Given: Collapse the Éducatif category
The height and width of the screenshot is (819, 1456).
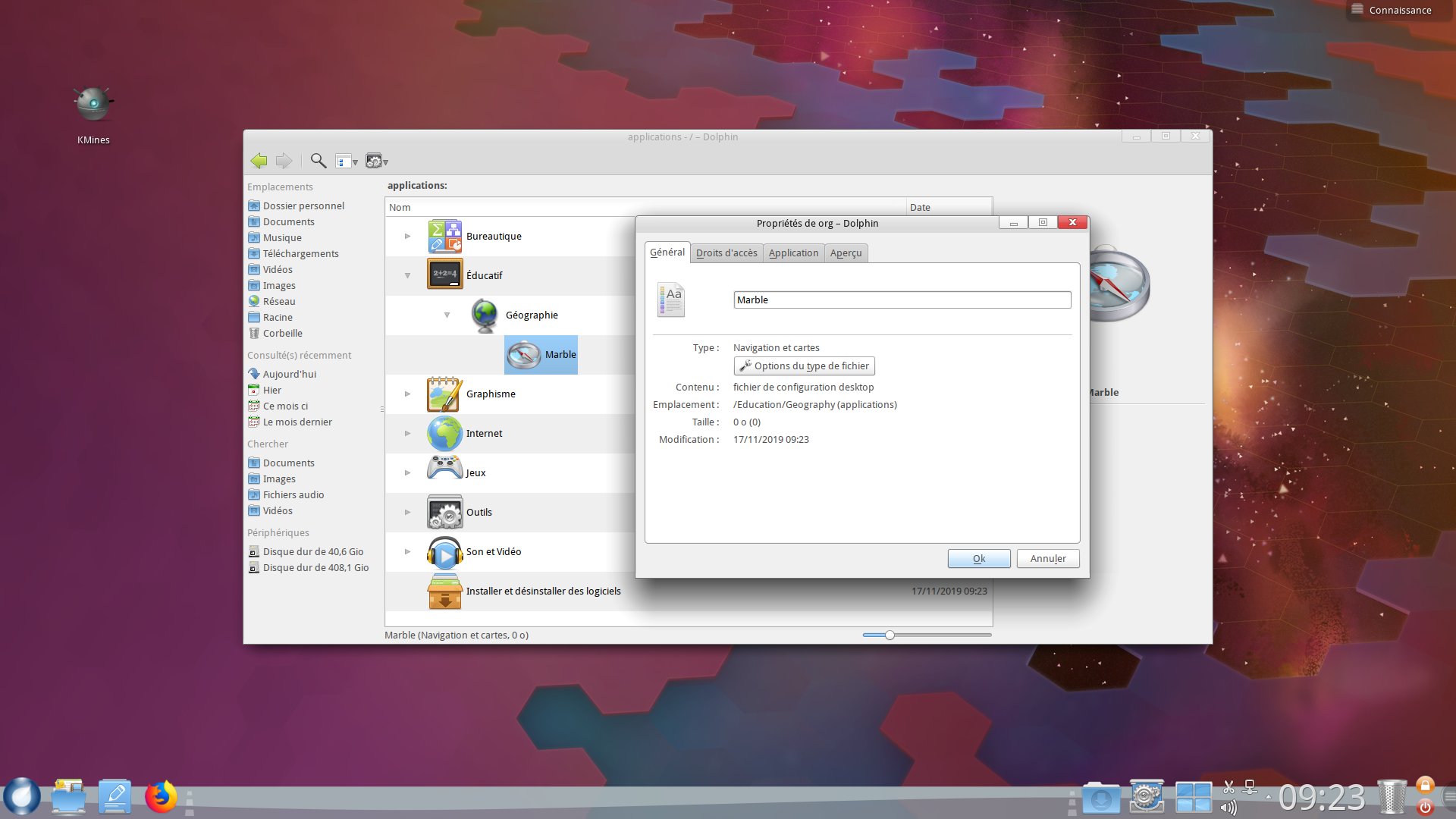Looking at the screenshot, I should pyautogui.click(x=407, y=276).
